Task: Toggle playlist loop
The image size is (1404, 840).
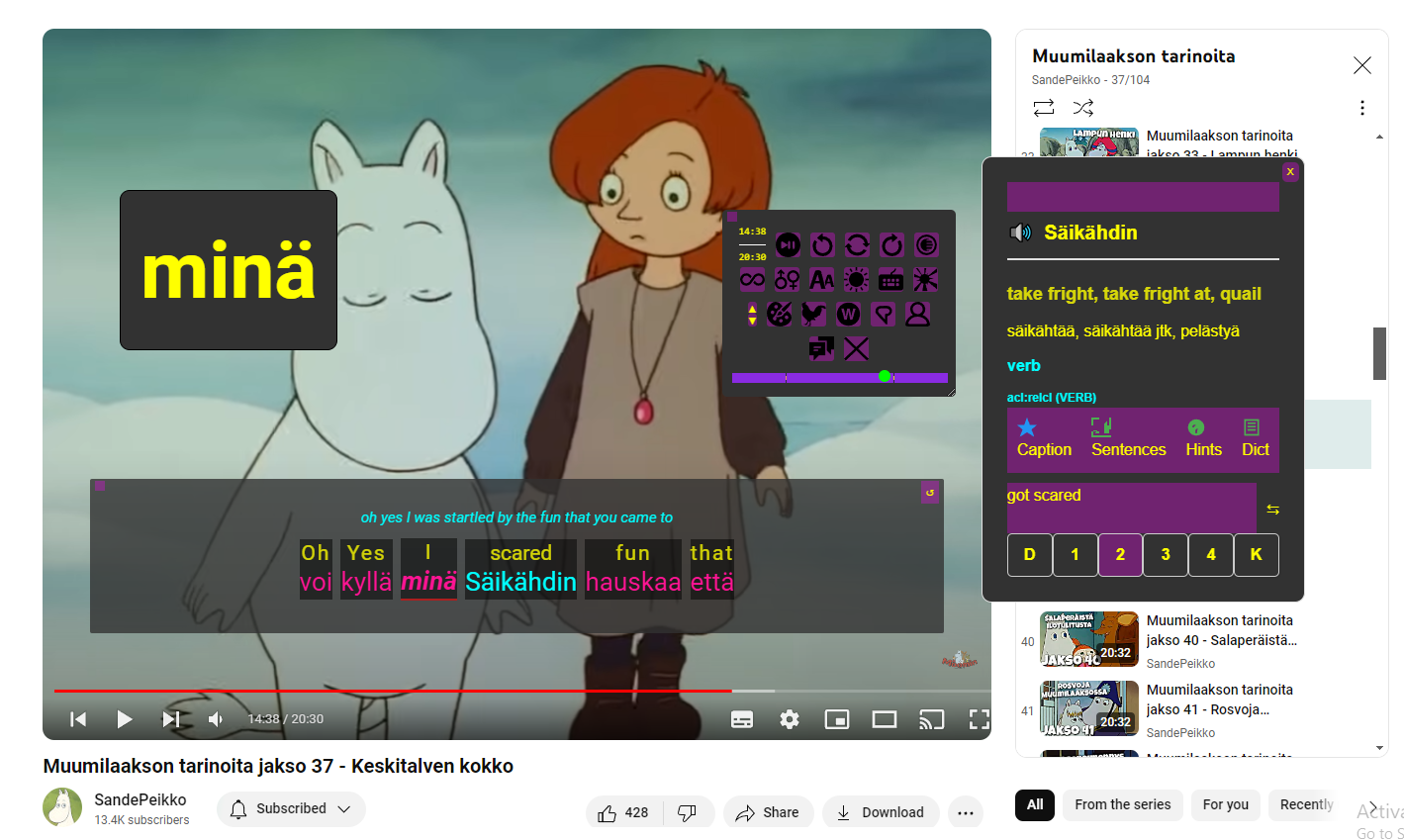Action: (1044, 107)
